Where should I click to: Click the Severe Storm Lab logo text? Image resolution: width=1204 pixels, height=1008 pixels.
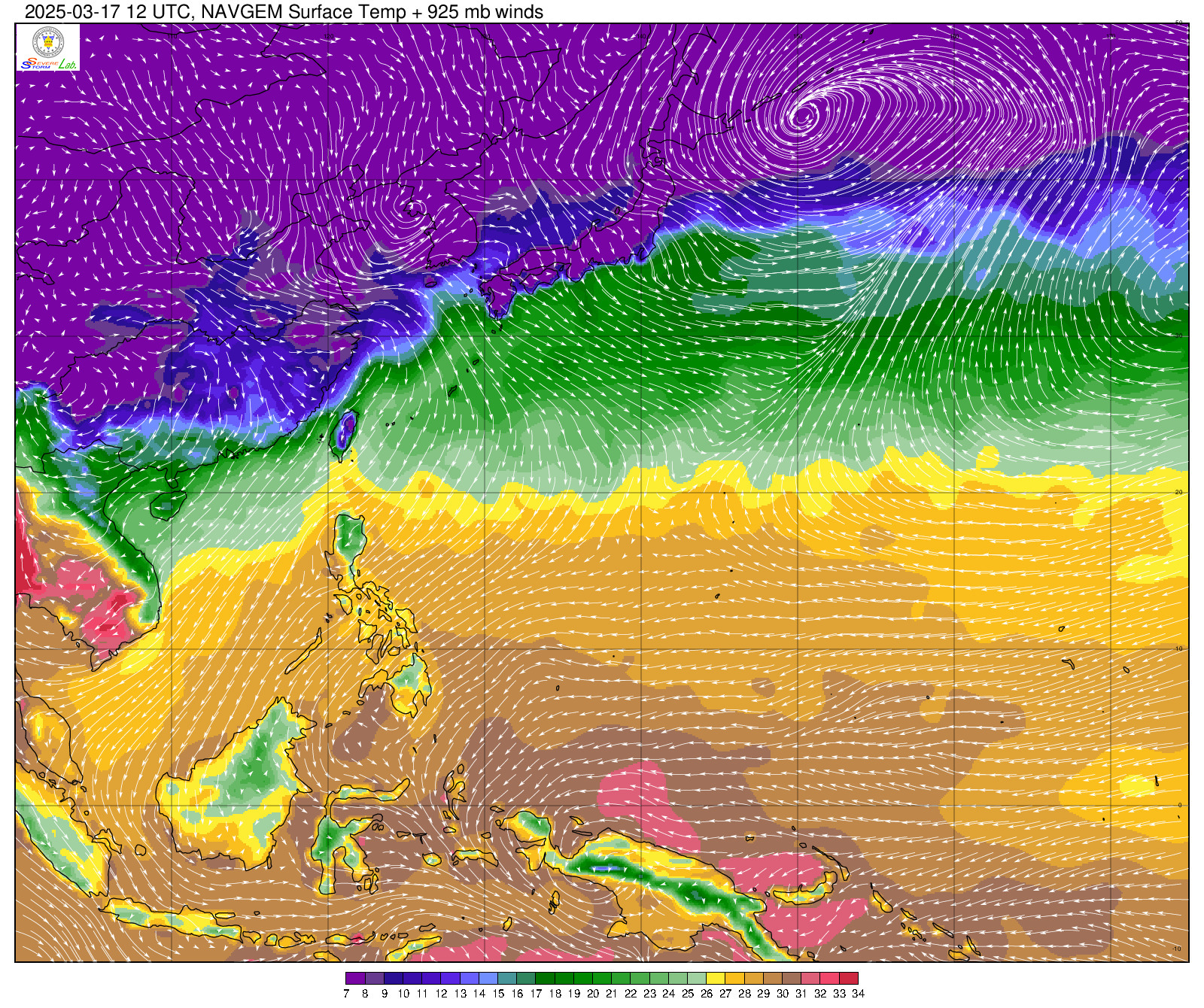click(47, 64)
